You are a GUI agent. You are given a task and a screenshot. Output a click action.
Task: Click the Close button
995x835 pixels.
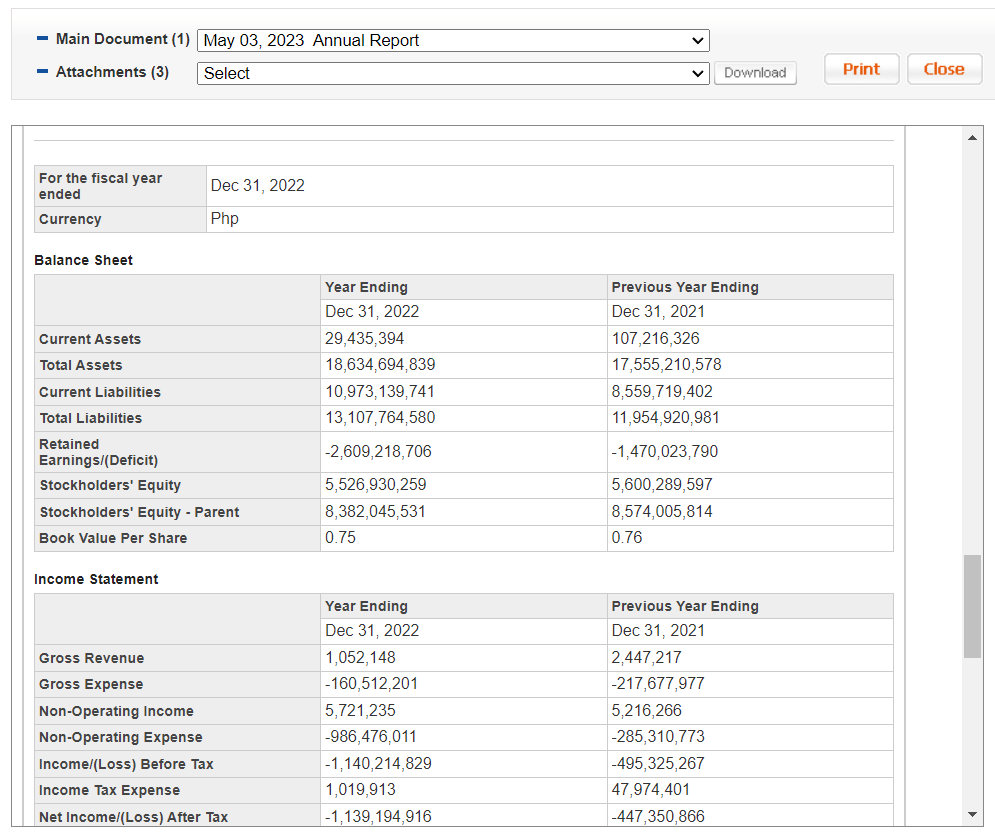pos(944,69)
